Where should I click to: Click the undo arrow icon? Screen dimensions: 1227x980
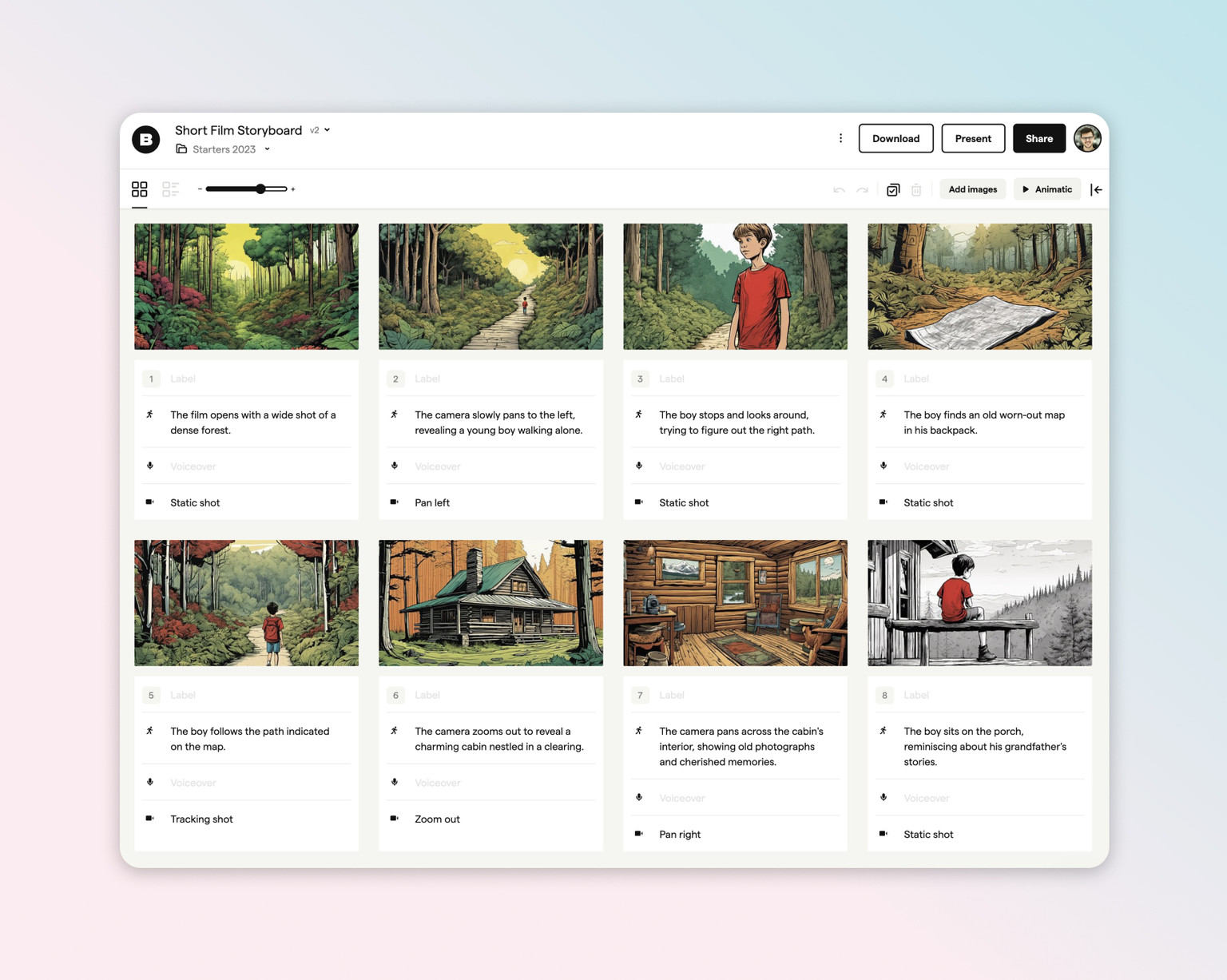(839, 189)
